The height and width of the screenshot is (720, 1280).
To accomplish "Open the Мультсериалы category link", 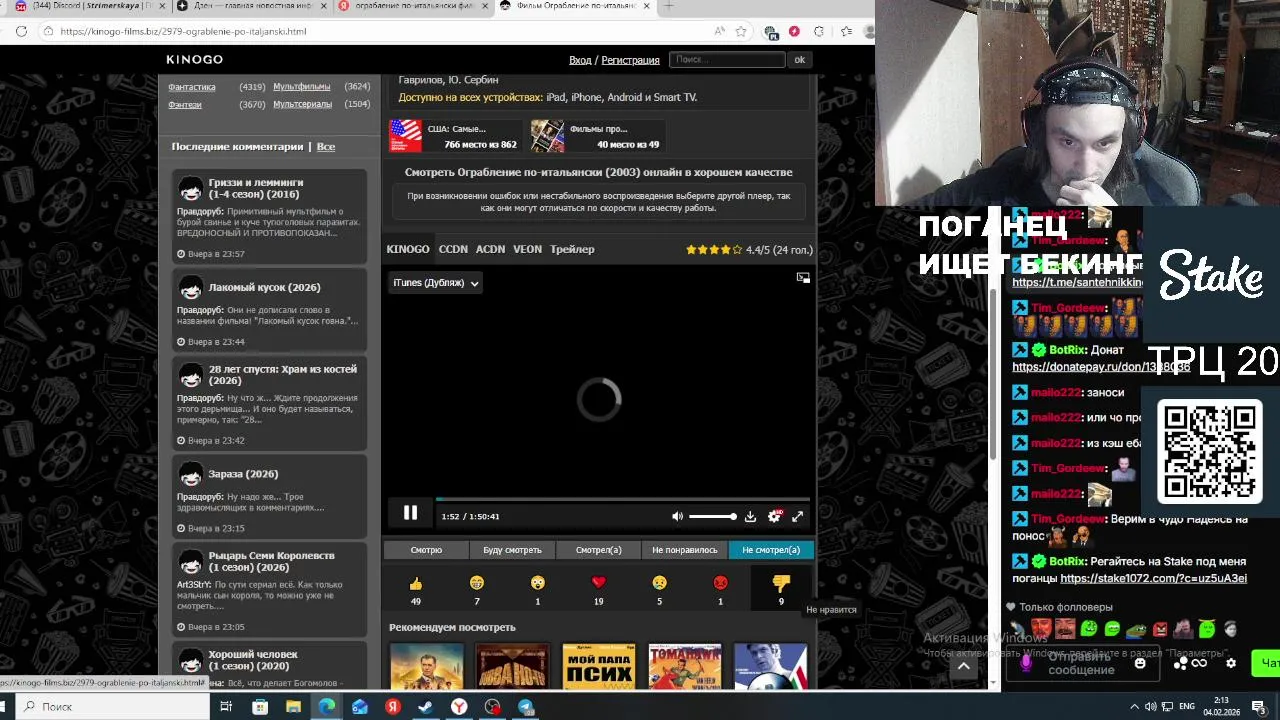I will click(303, 104).
